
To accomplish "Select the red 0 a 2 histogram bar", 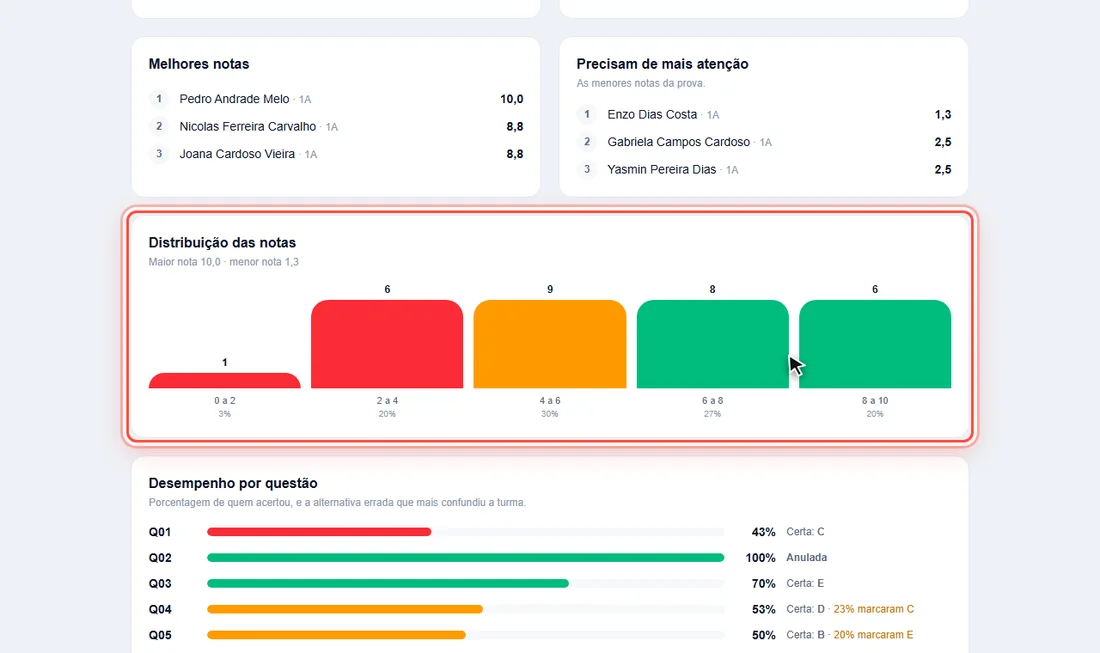I will click(224, 380).
